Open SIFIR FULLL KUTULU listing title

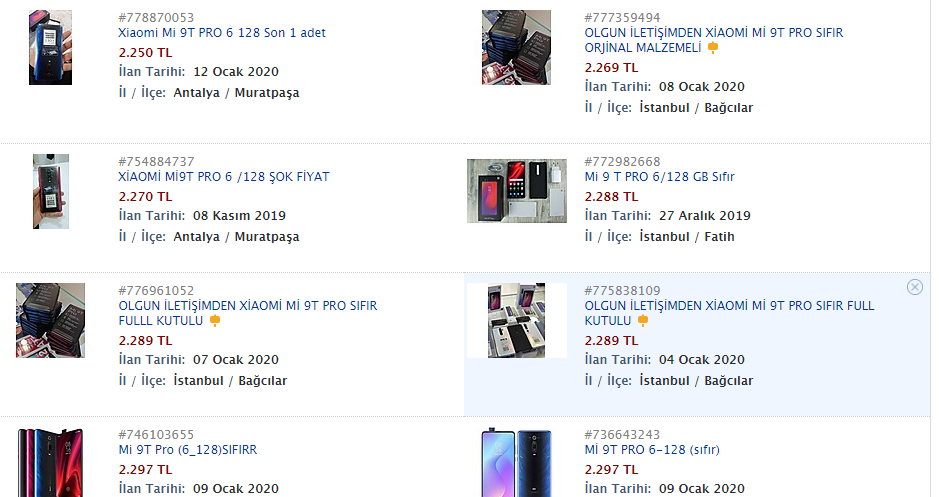[x=248, y=313]
